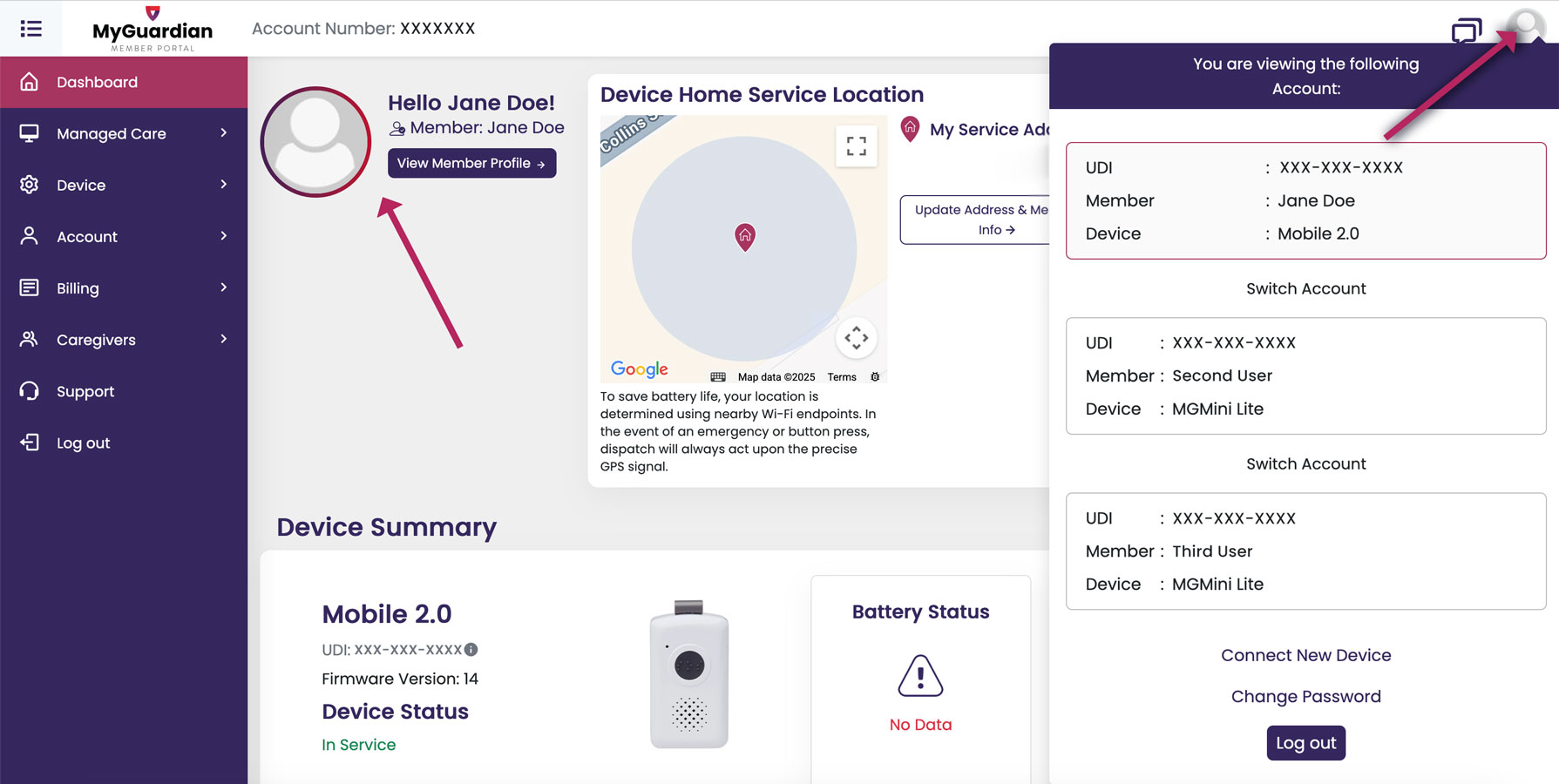The image size is (1559, 784).
Task: Click the map pan control icon
Action: (x=856, y=338)
